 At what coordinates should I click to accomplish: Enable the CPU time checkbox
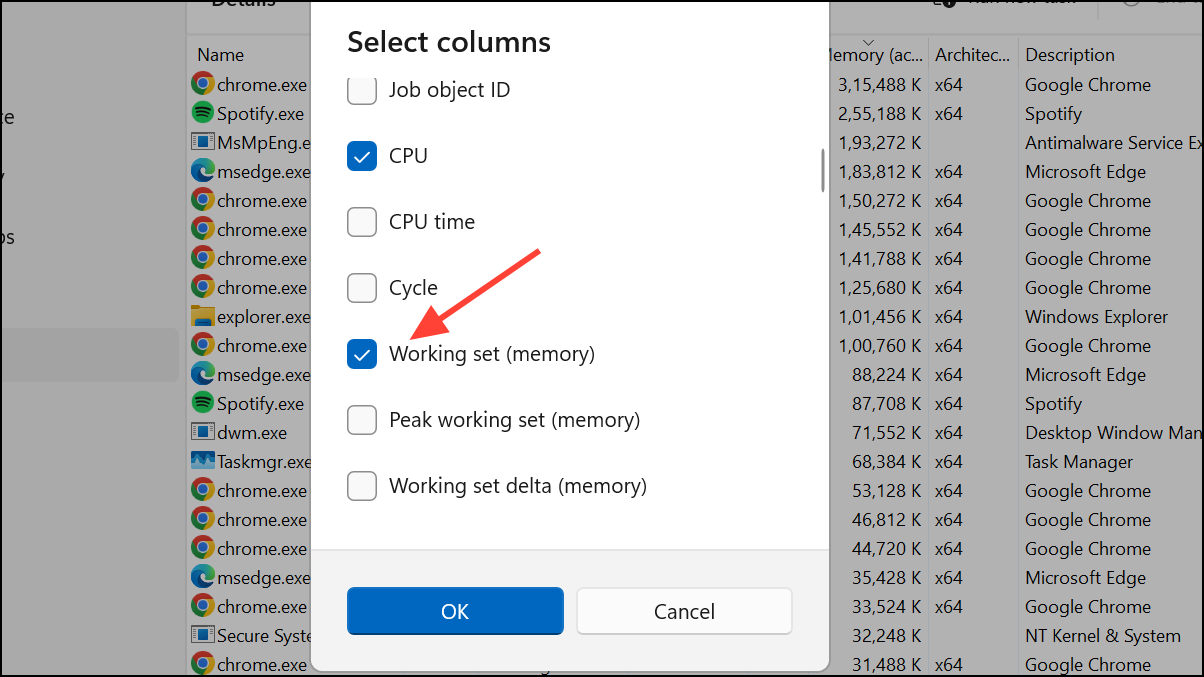tap(361, 222)
